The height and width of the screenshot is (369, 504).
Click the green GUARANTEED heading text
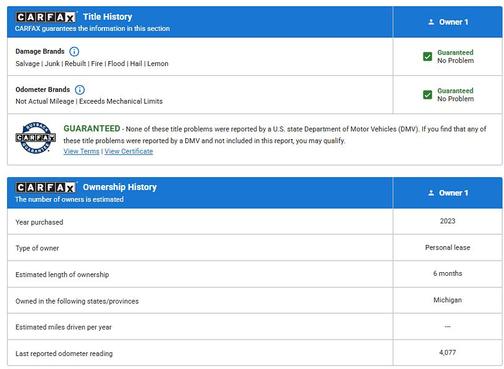pos(92,129)
